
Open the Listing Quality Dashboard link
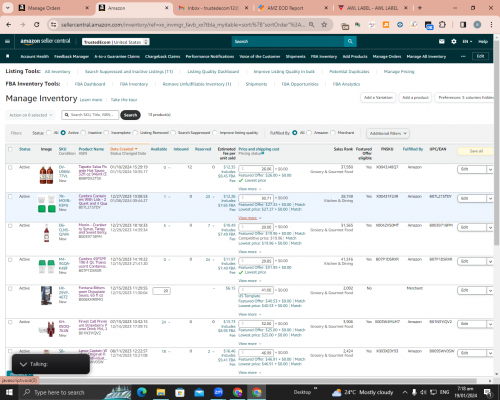coord(213,71)
